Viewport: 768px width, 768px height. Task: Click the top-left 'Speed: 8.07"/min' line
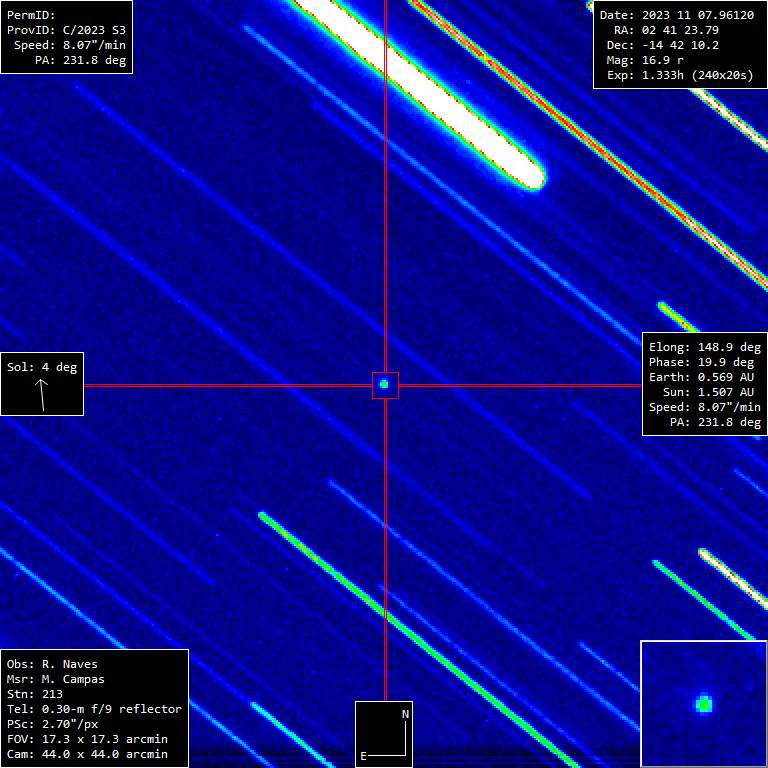tap(70, 45)
